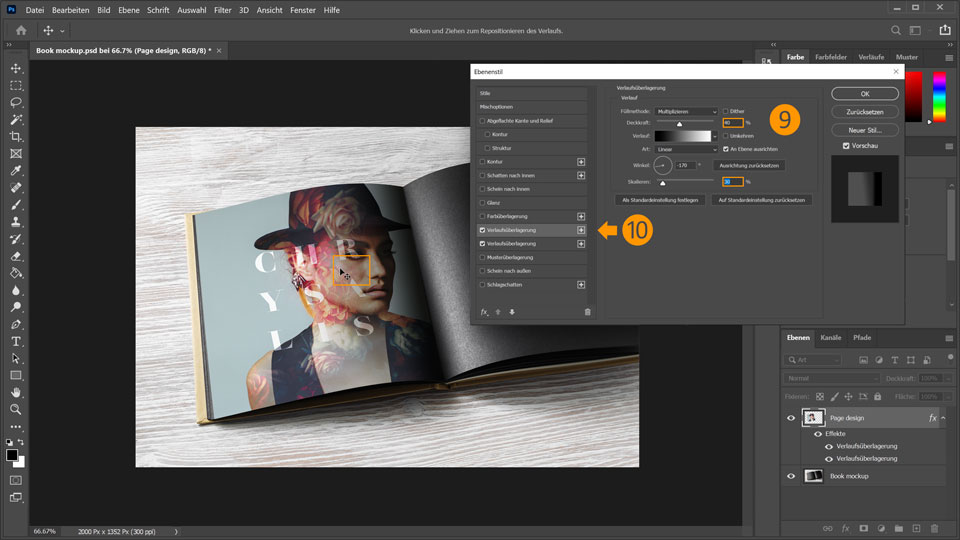Viewport: 960px width, 540px height.
Task: Enable Abgeflachte Kante und Relief checkbox
Action: [x=482, y=121]
